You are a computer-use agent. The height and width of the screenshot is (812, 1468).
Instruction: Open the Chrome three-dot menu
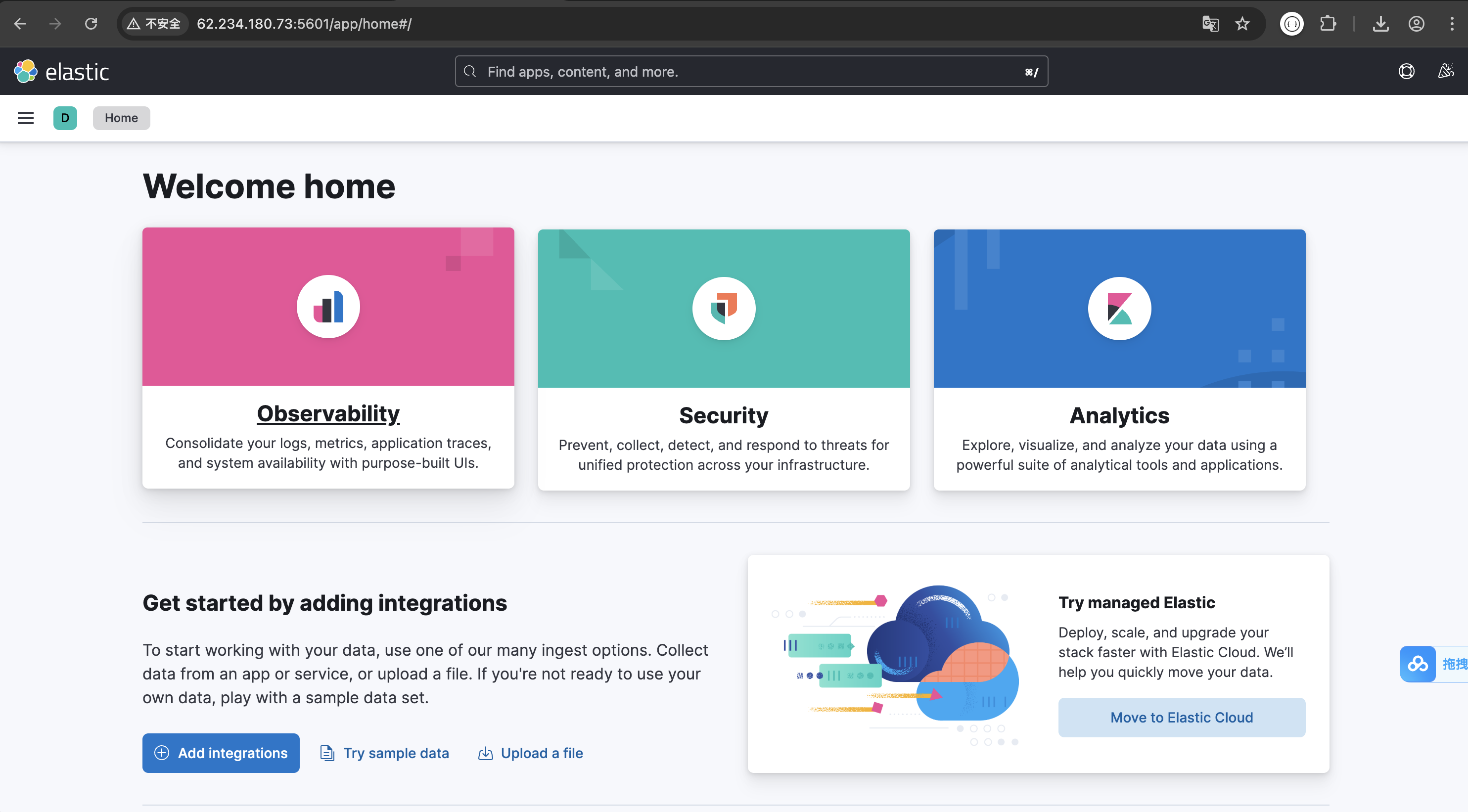(1452, 24)
